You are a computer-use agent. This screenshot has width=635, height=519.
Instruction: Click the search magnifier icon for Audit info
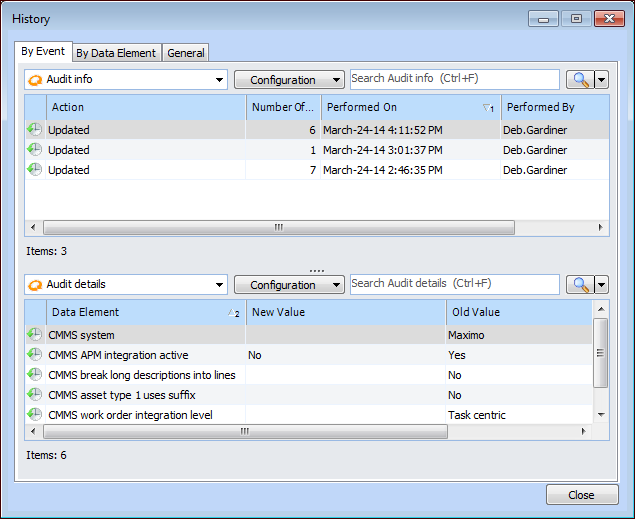point(579,80)
